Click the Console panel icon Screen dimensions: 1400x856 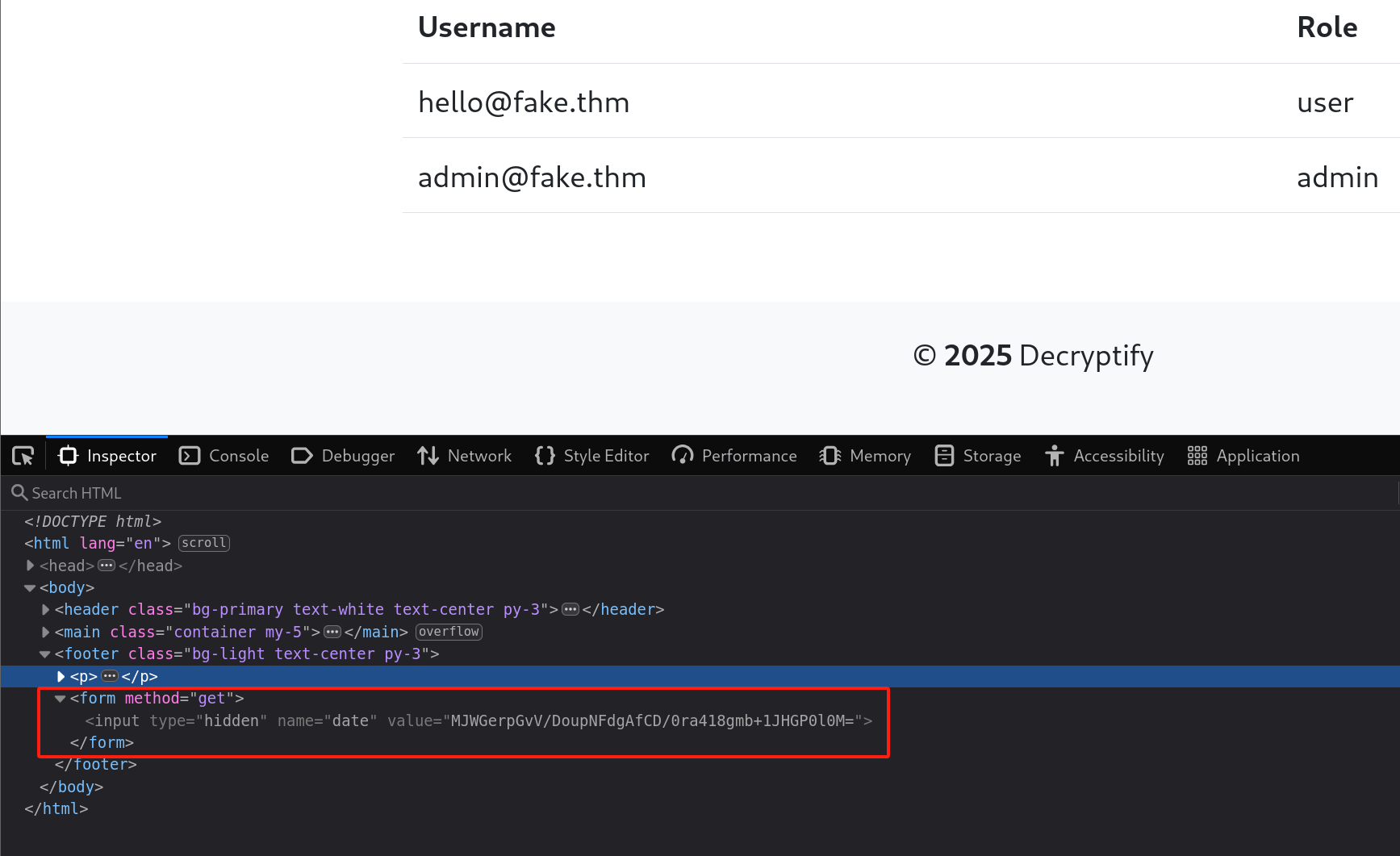click(188, 455)
